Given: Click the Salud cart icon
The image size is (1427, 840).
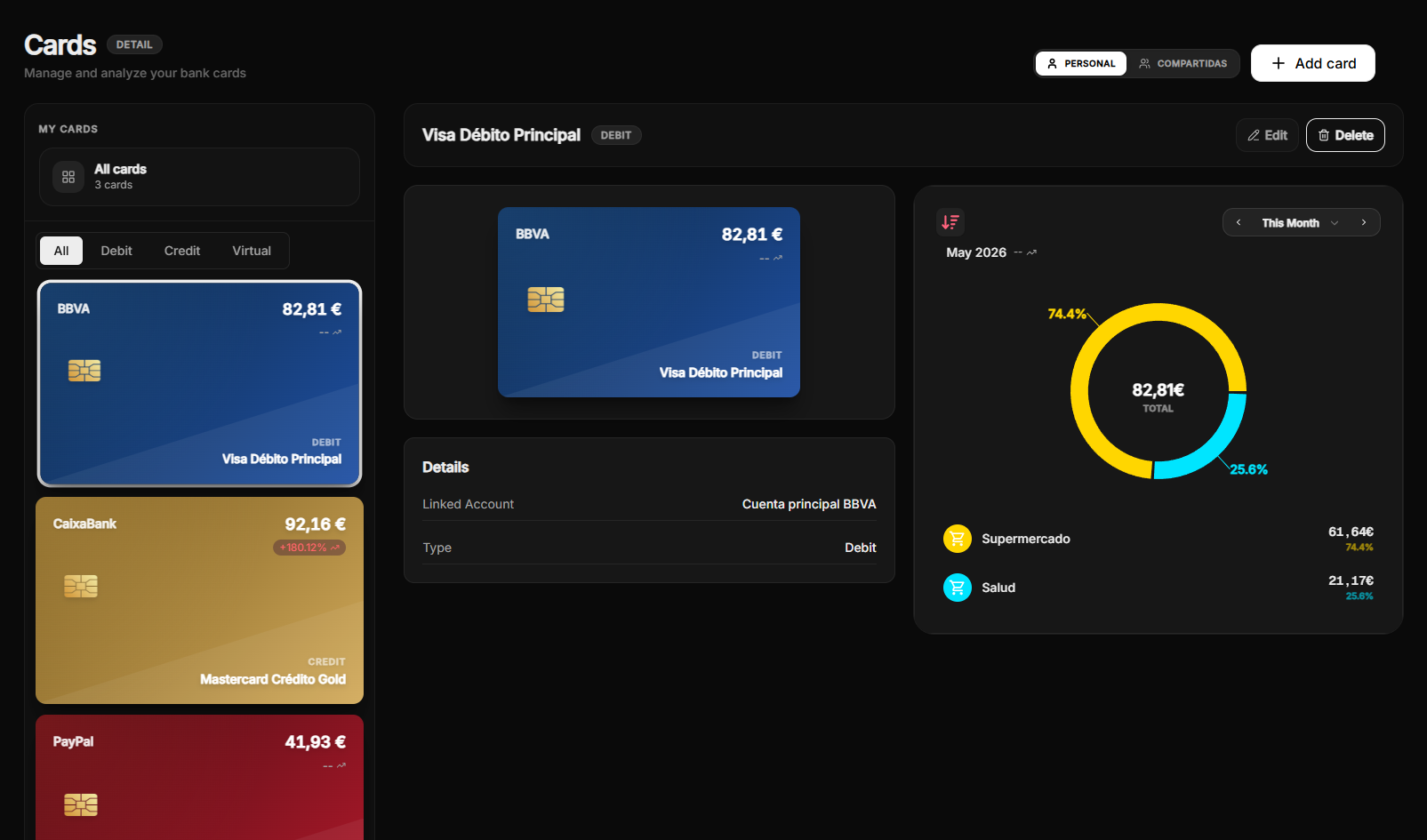Looking at the screenshot, I should 958,588.
